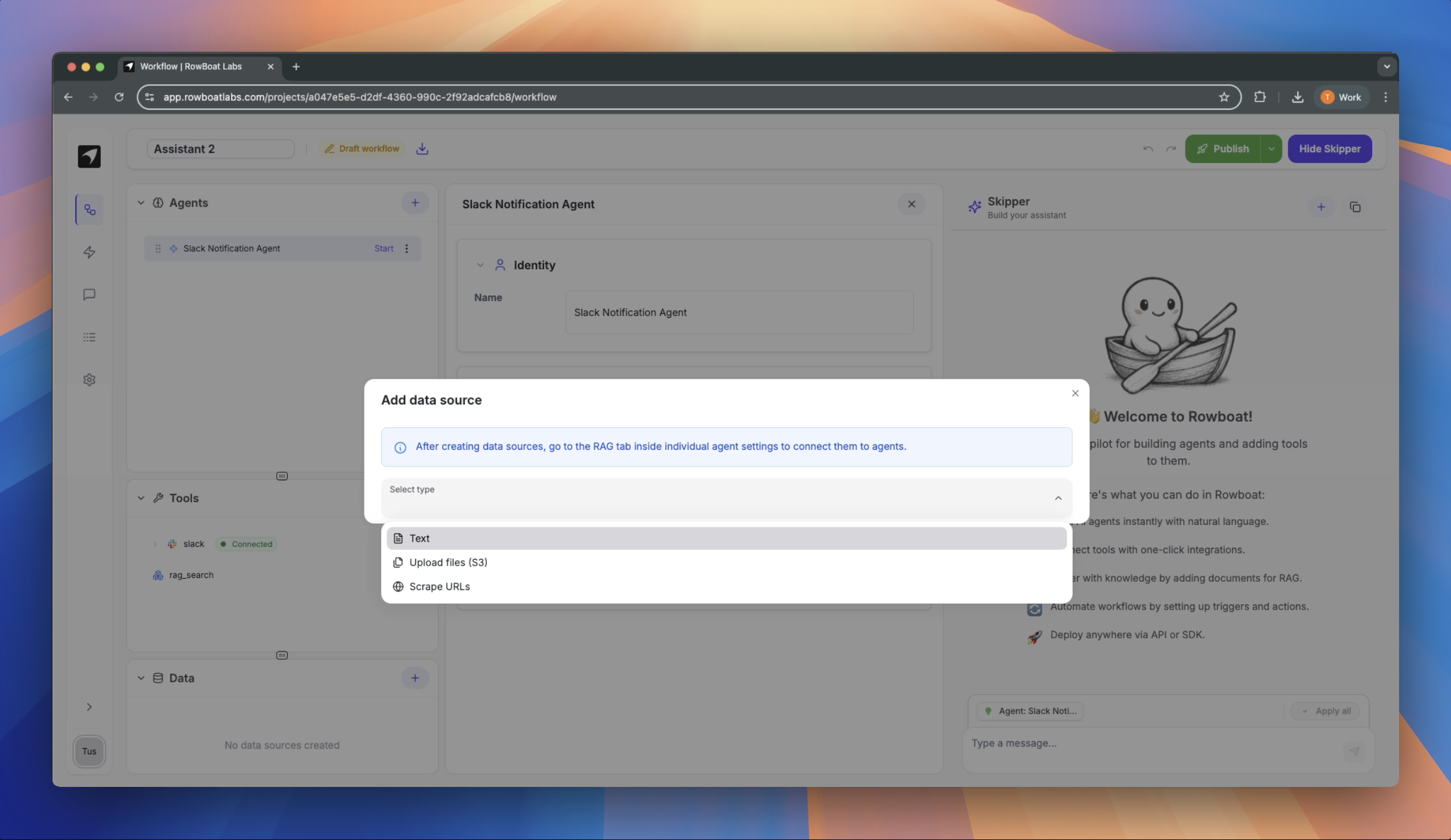Screen dimensions: 1451x840
Task: Expand the slack tool tree item
Action: 155,544
